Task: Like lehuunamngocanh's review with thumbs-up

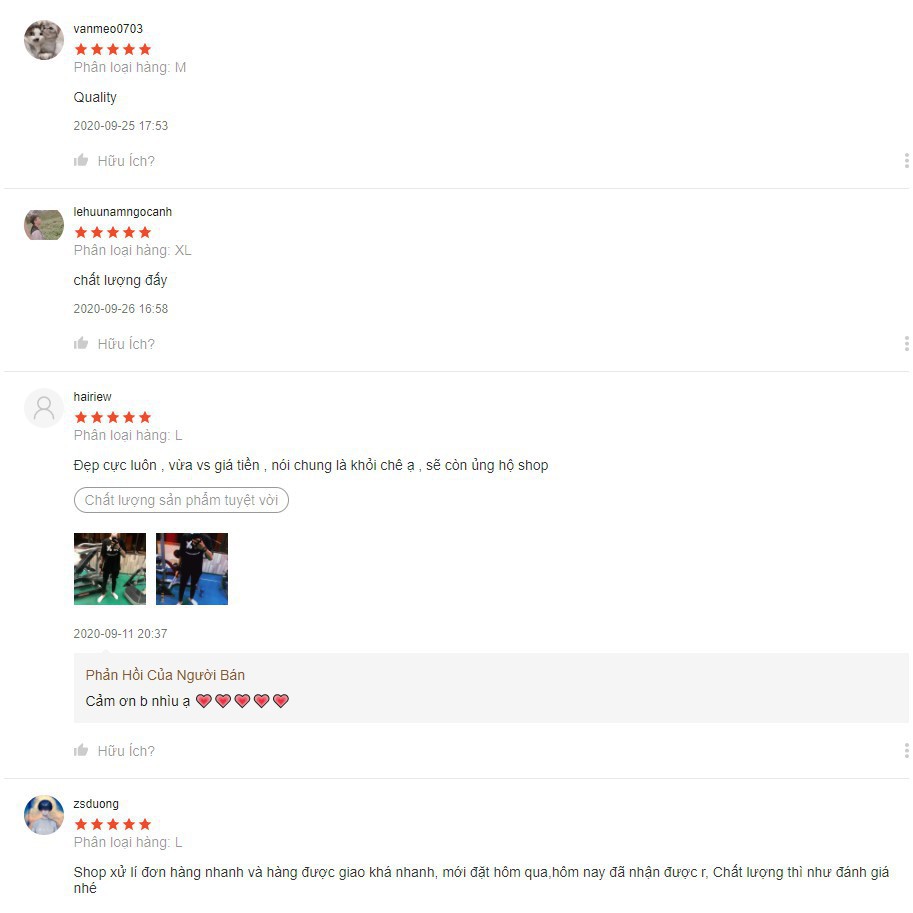Action: pyautogui.click(x=81, y=343)
